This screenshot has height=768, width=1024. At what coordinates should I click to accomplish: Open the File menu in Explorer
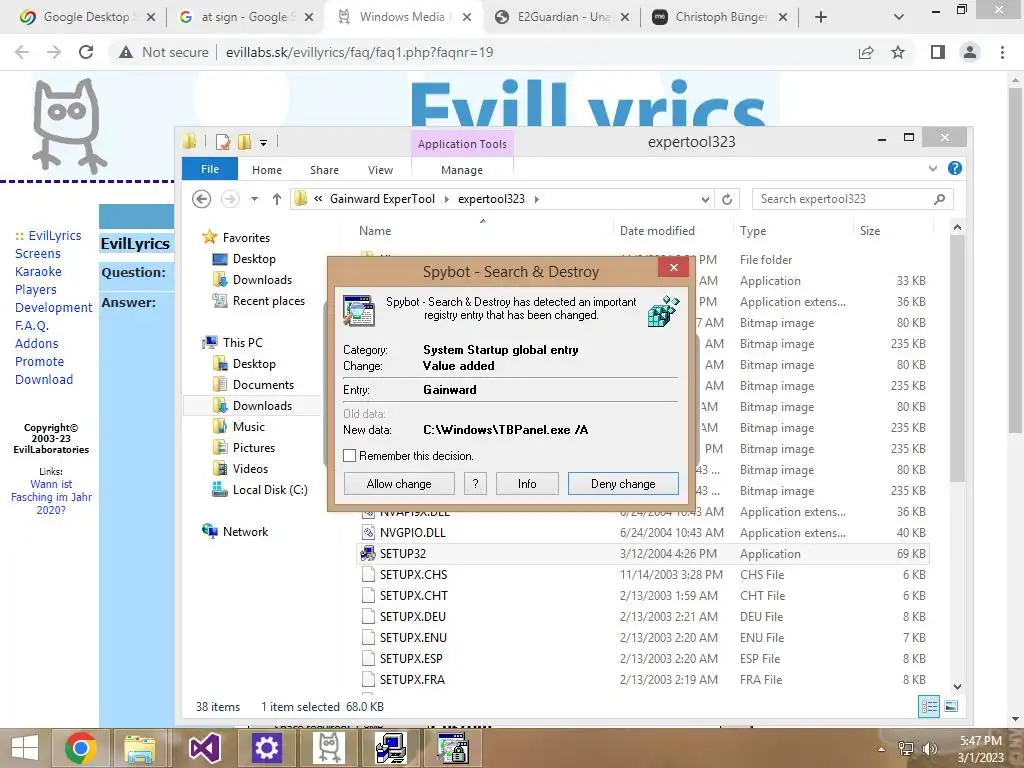(210, 169)
